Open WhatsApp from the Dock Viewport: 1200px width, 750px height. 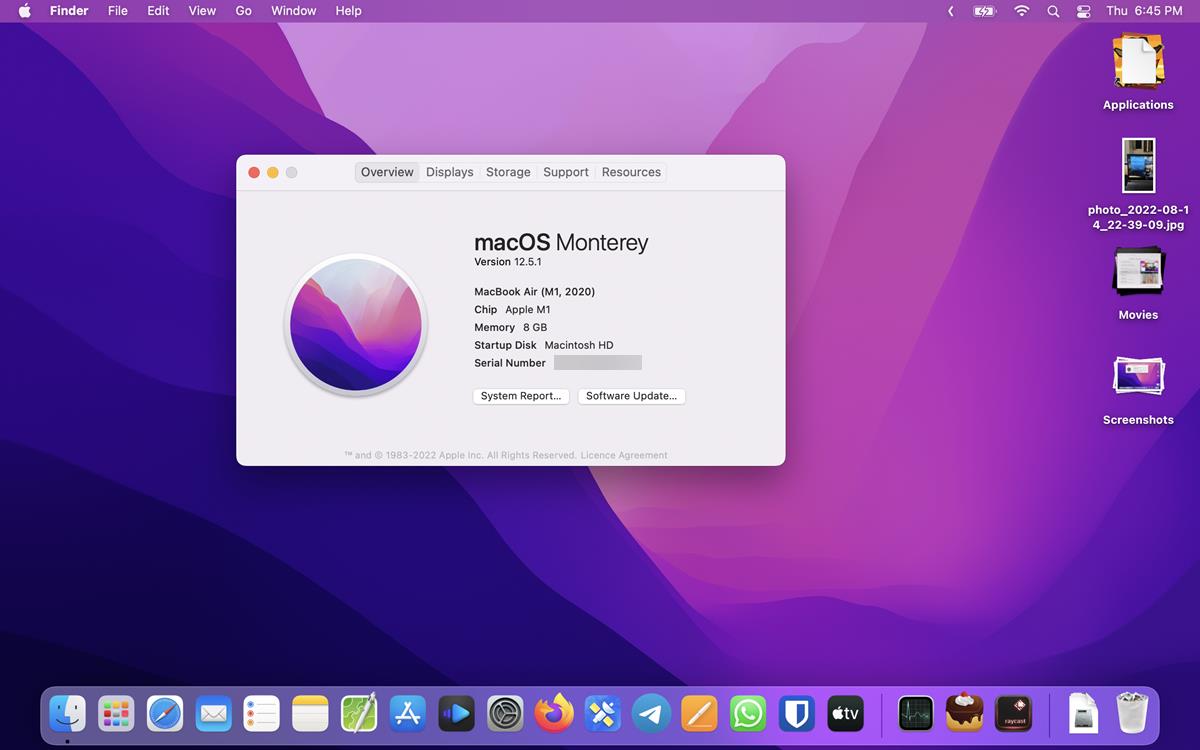(748, 713)
